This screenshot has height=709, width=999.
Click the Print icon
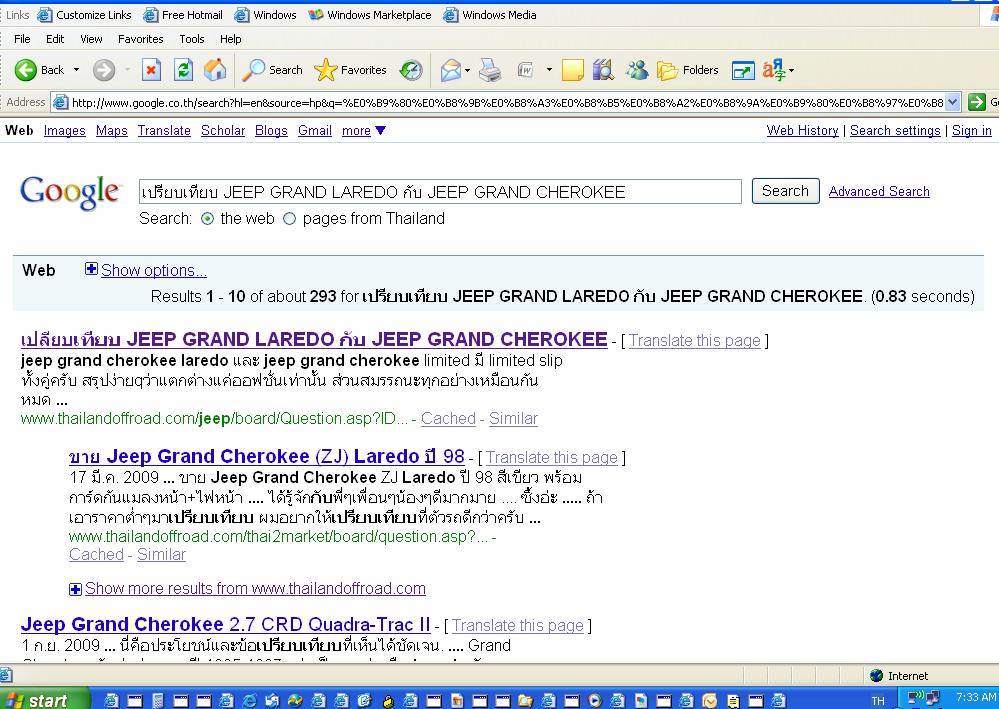coord(490,70)
